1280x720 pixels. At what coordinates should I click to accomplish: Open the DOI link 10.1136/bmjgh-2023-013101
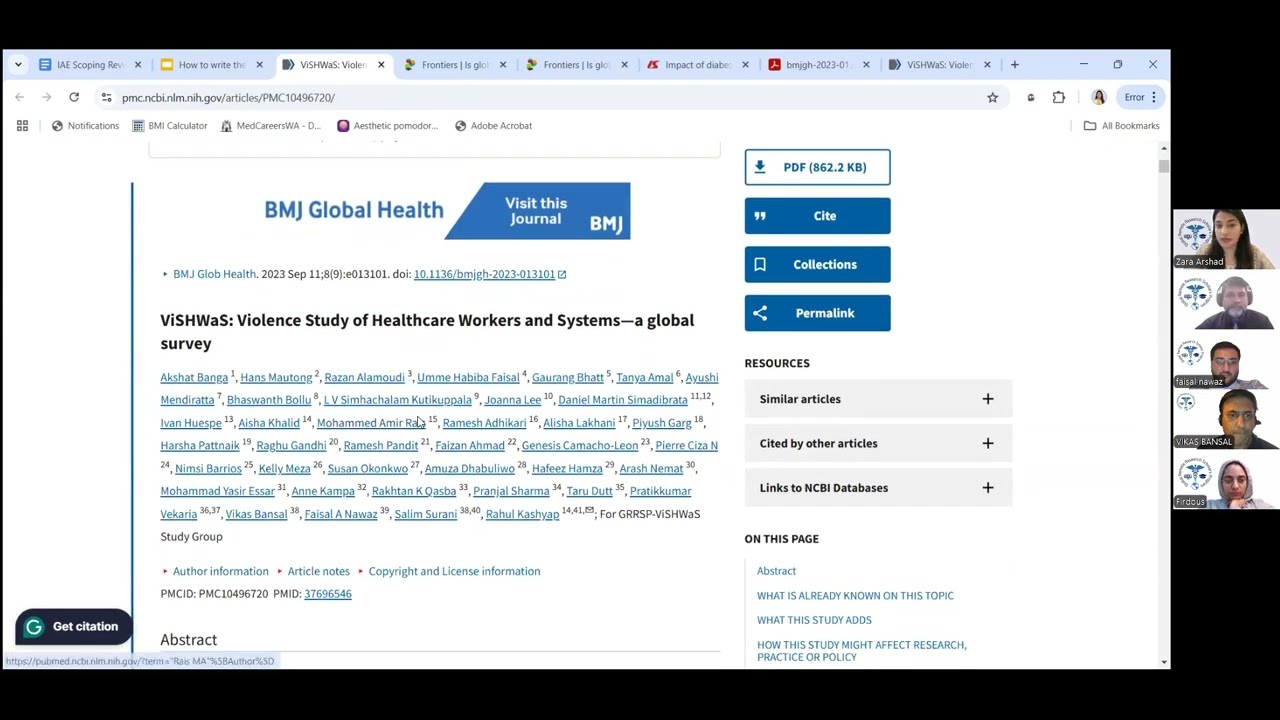coord(490,274)
